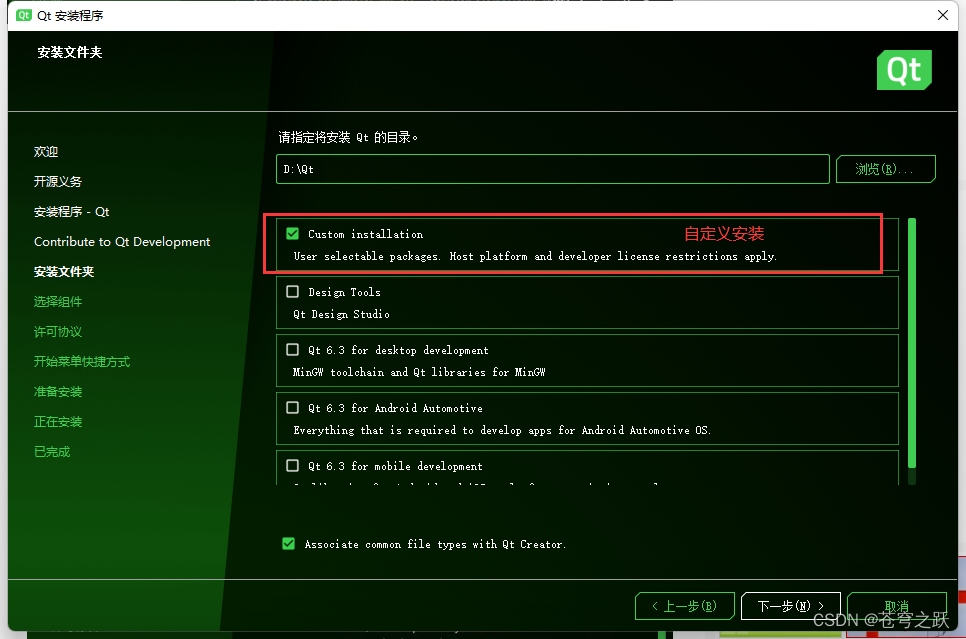Click the 请指定将安装 Qt 的目录 label
The height and width of the screenshot is (639, 966).
[348, 137]
